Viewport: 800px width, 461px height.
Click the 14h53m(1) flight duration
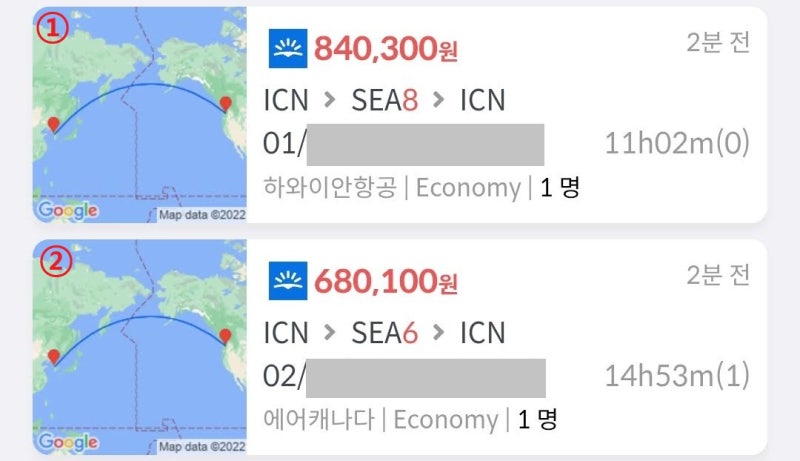point(677,377)
